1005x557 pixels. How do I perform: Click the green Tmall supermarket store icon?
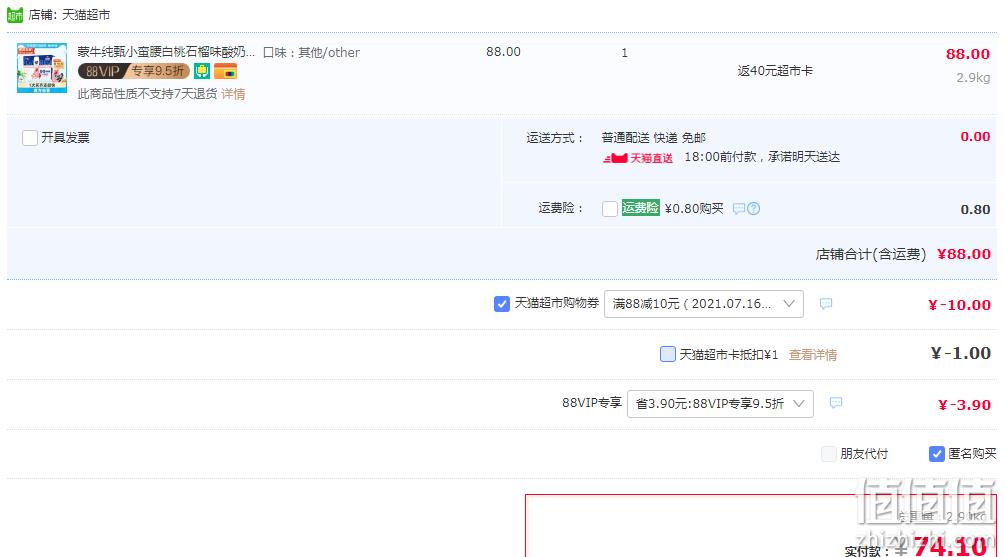(x=15, y=15)
